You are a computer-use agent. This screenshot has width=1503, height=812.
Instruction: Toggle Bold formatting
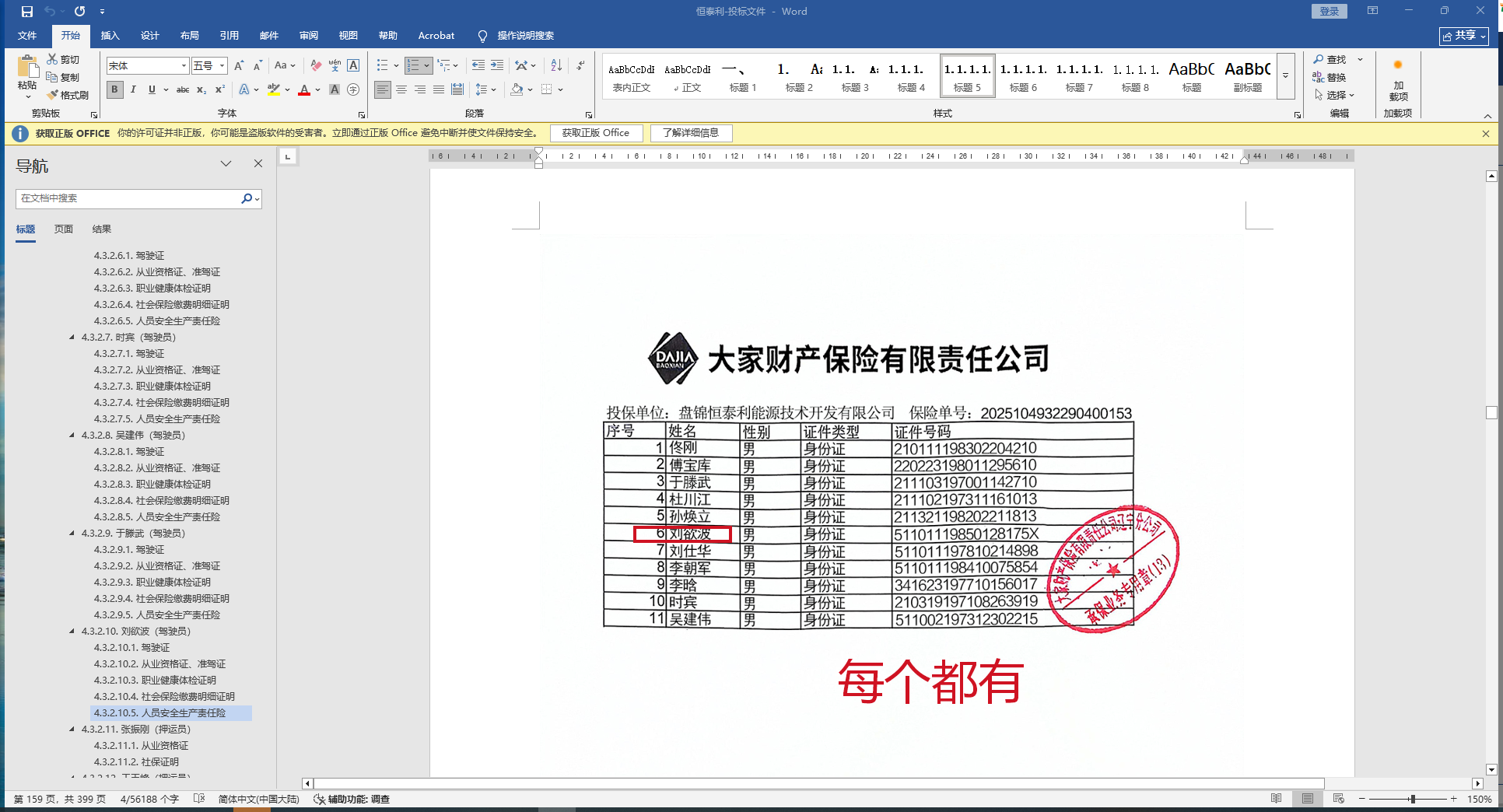point(115,89)
